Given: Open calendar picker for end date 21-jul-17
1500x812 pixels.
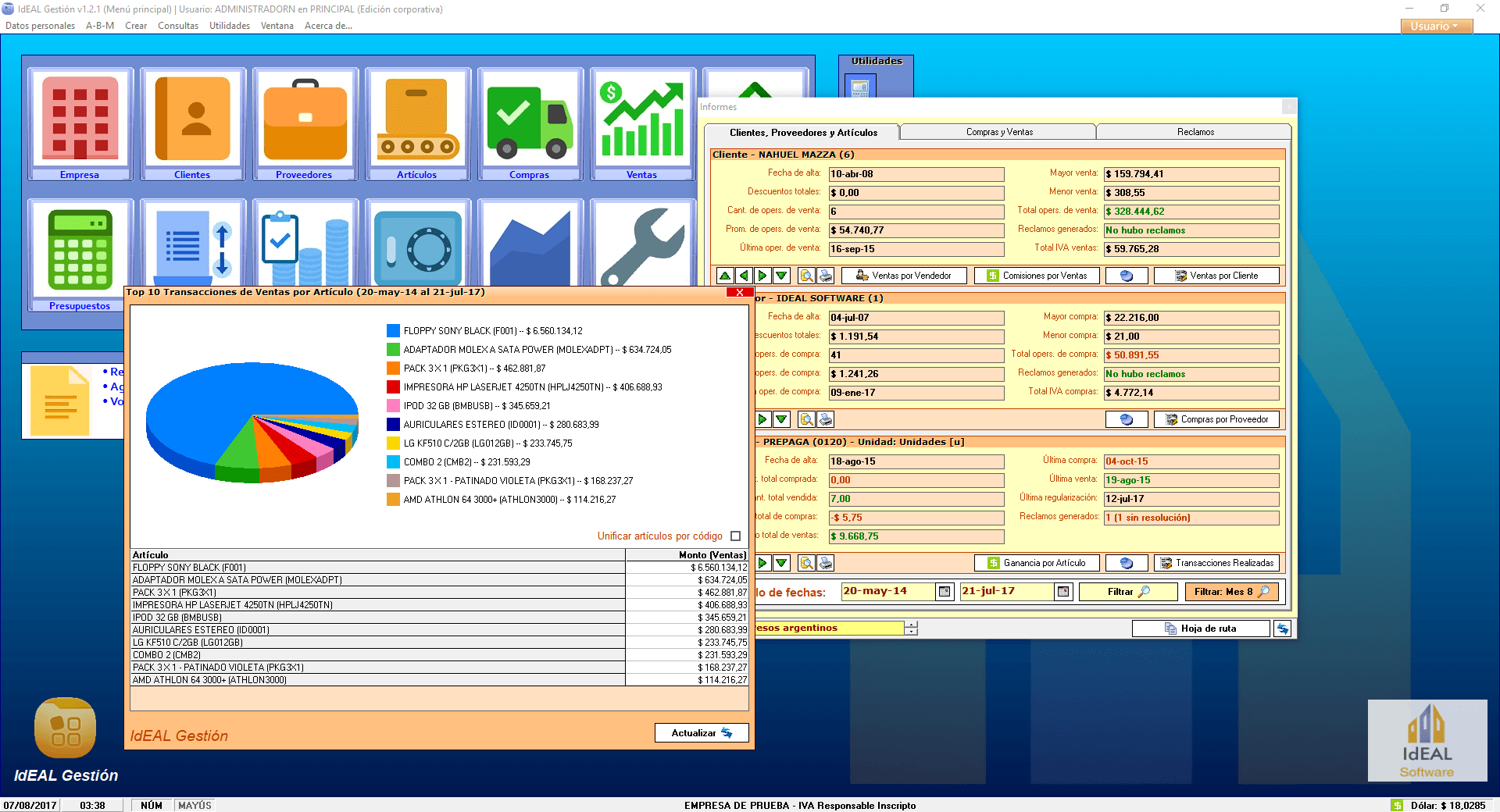Looking at the screenshot, I should point(1063,592).
